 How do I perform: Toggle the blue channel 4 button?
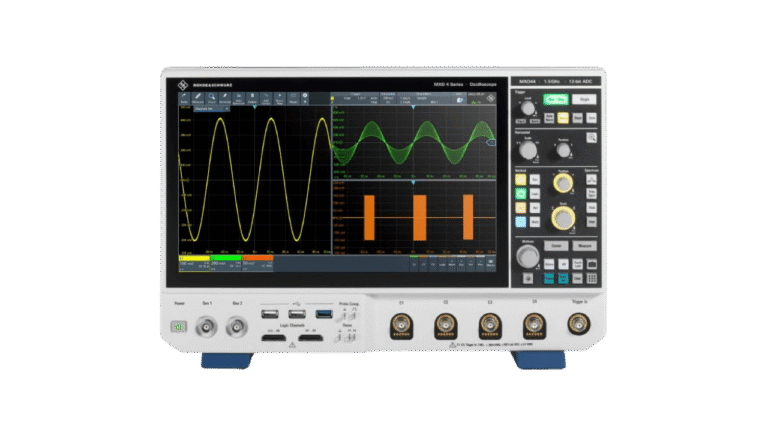point(521,220)
